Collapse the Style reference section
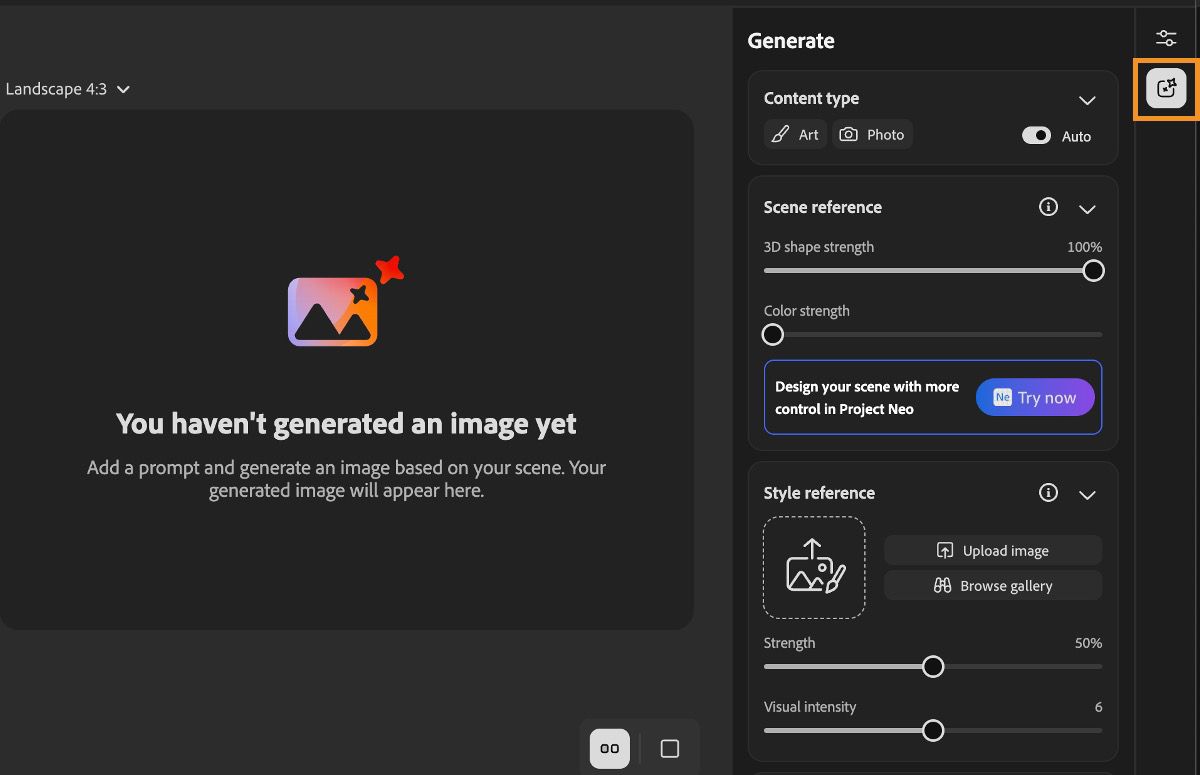The image size is (1200, 775). point(1087,494)
